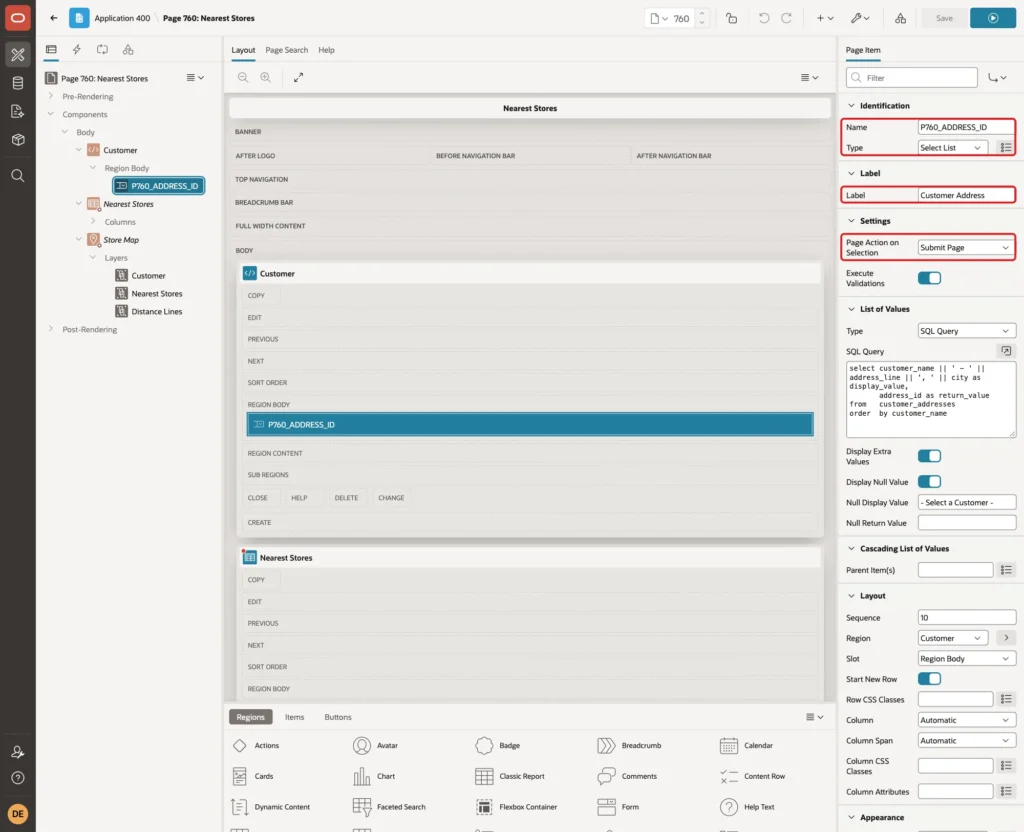Open the item Type Select List dropdown

tap(952, 148)
